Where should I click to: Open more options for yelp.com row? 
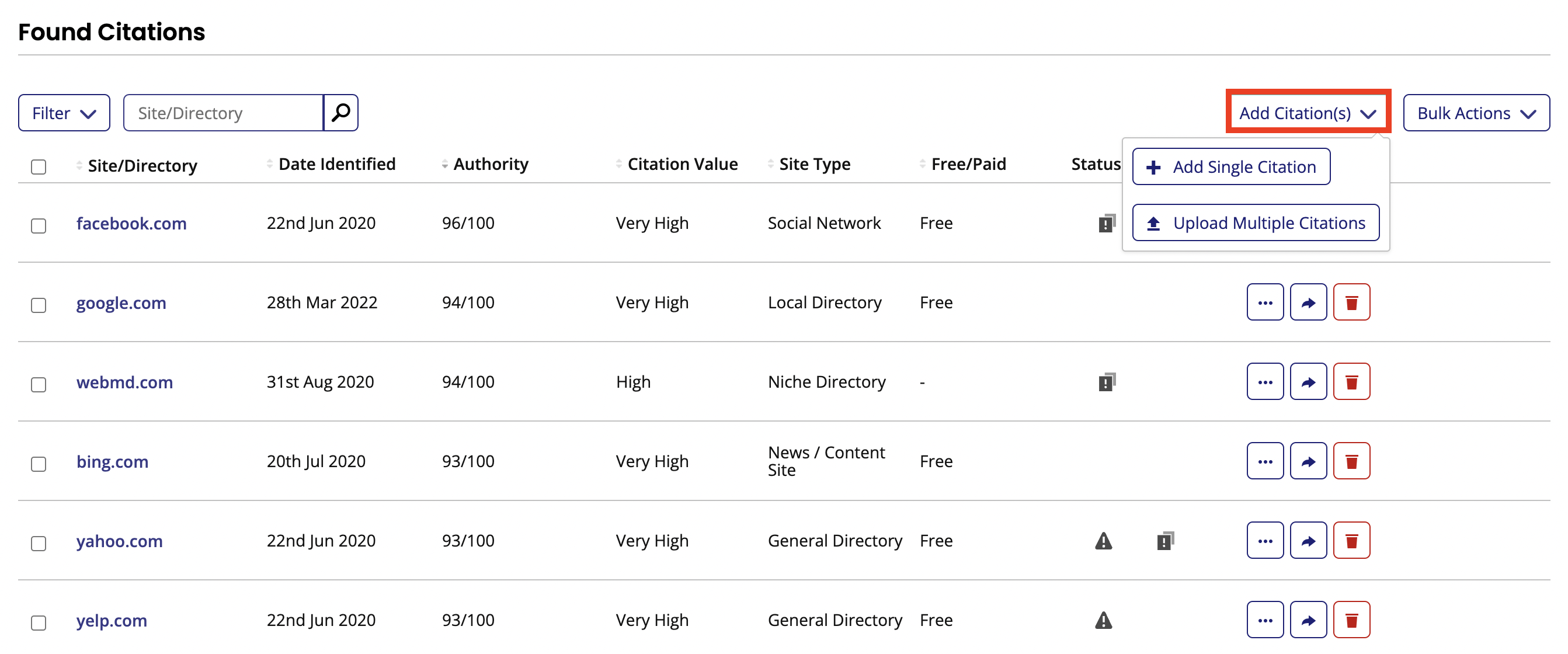pos(1265,620)
